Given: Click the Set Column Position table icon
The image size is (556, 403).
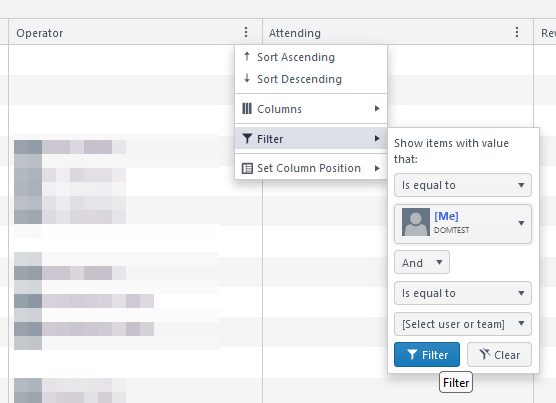Looking at the screenshot, I should [247, 168].
